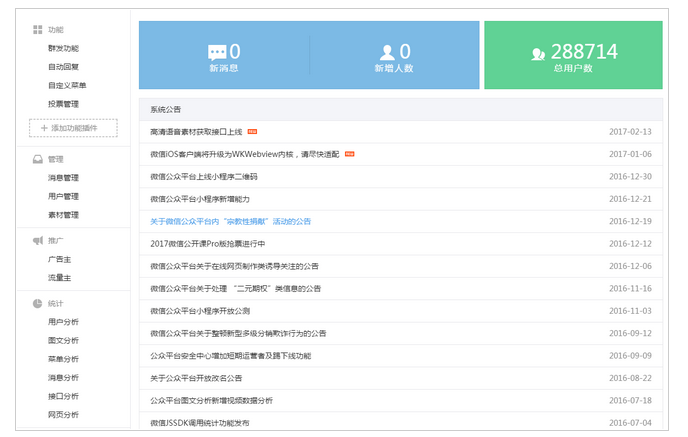This screenshot has width=688, height=437.
Task: Open 群发功能 in the sidebar
Action: pyautogui.click(x=63, y=48)
